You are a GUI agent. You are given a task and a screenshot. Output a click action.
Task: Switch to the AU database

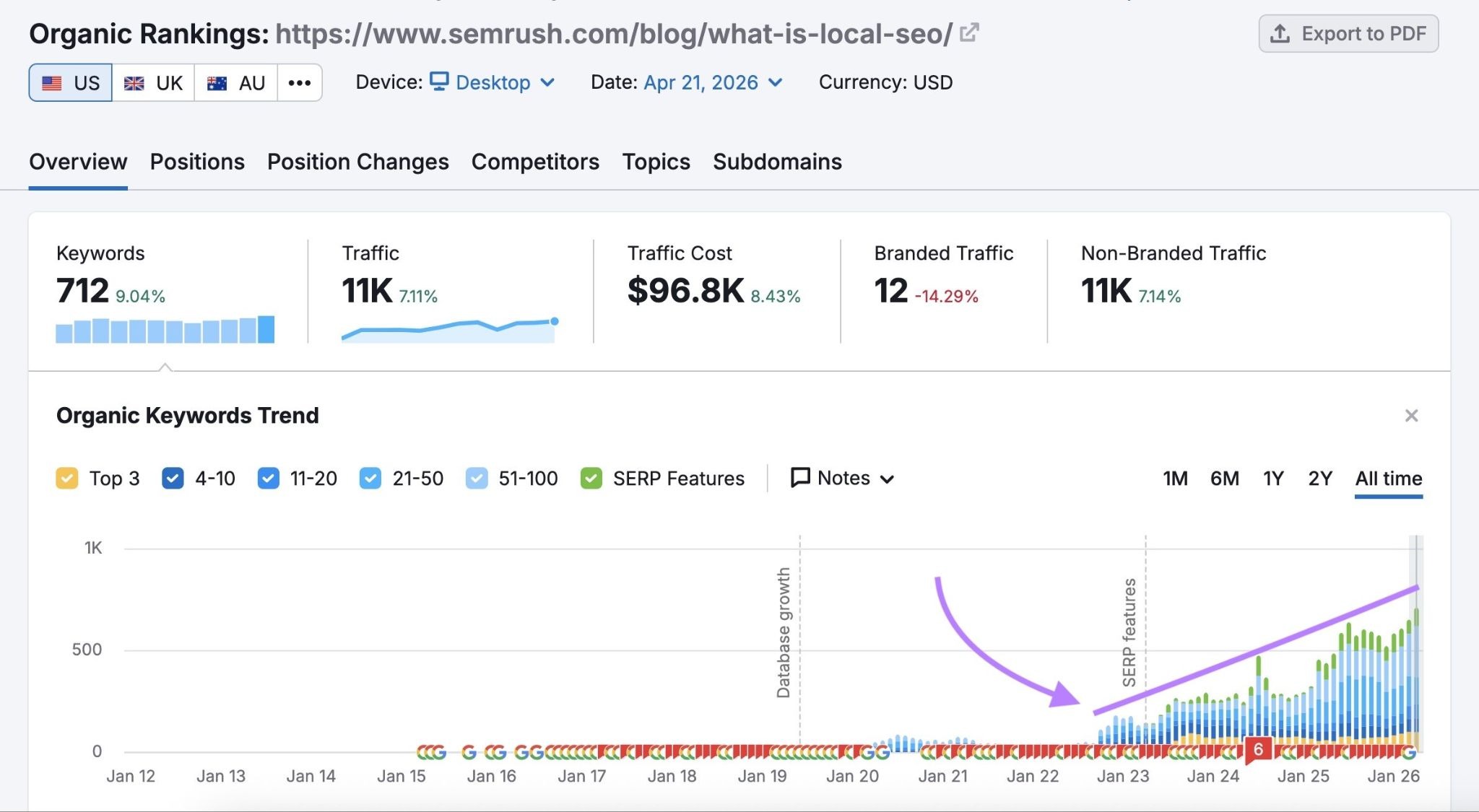236,83
